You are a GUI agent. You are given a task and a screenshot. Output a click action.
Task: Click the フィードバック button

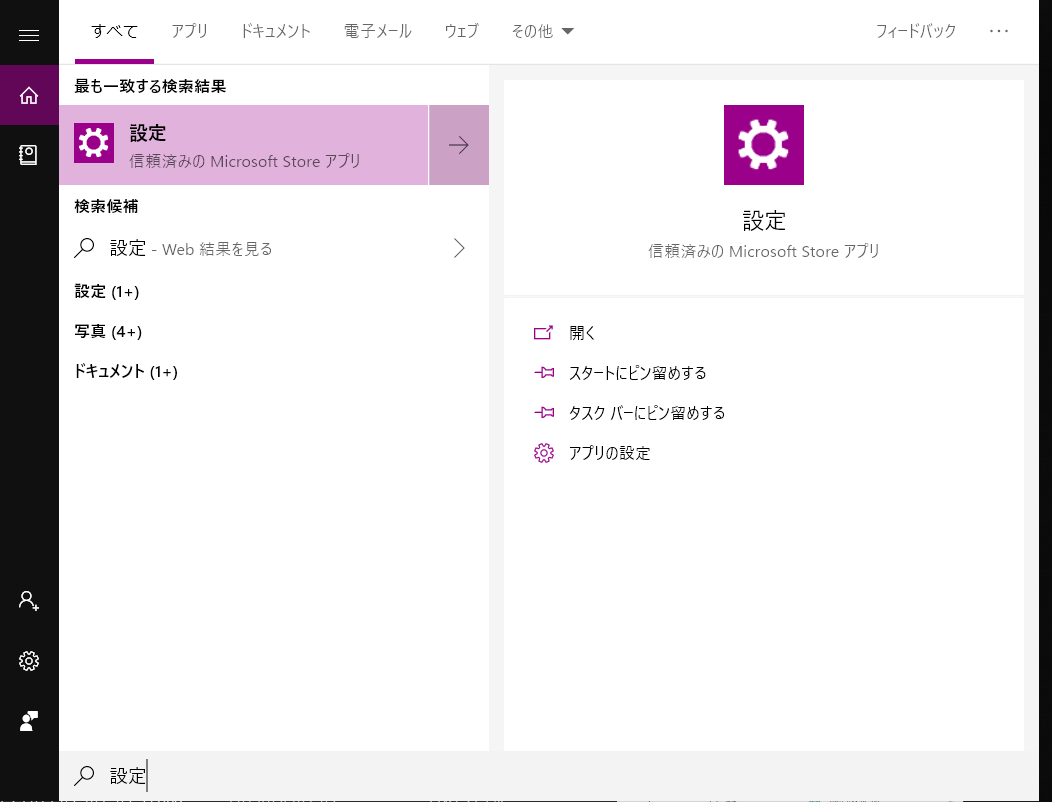coord(916,31)
